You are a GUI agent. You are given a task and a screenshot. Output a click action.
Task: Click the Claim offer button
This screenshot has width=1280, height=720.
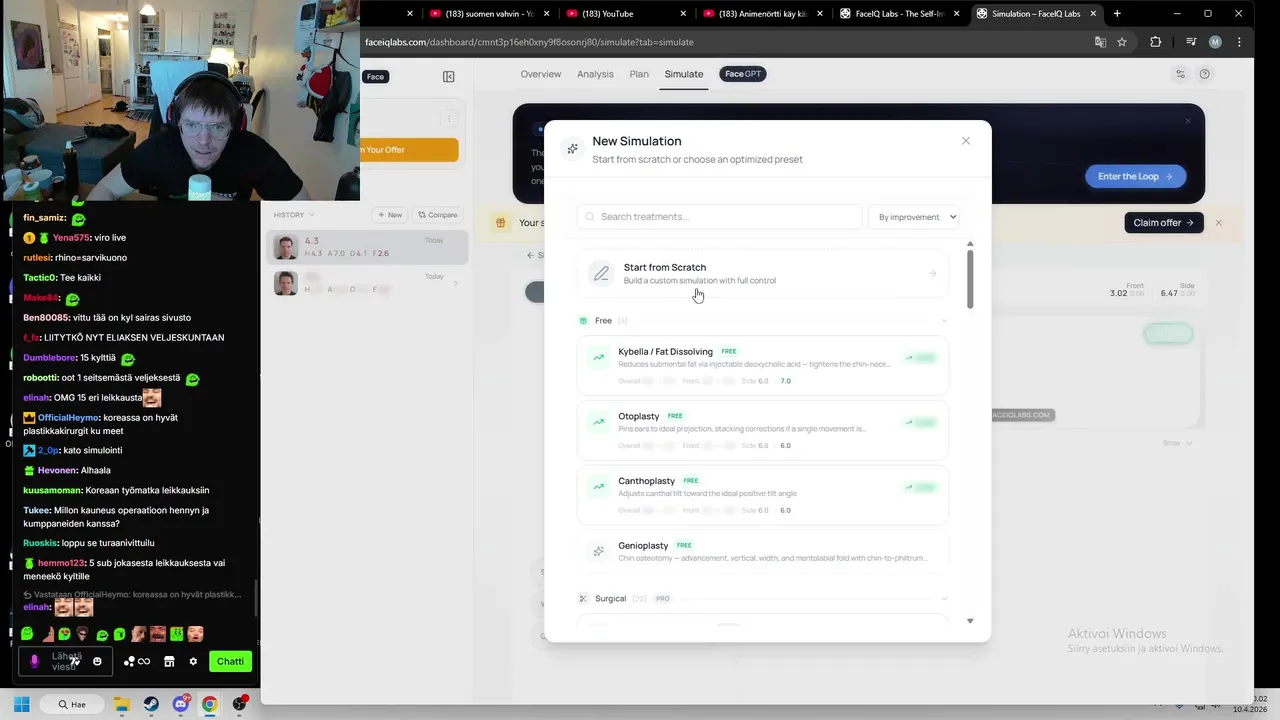1163,223
